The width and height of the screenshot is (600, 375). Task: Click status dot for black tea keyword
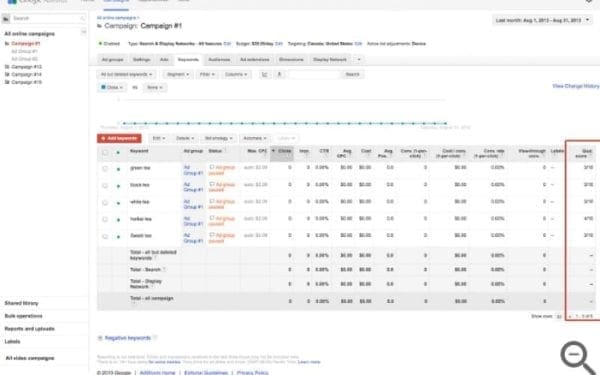(x=118, y=186)
